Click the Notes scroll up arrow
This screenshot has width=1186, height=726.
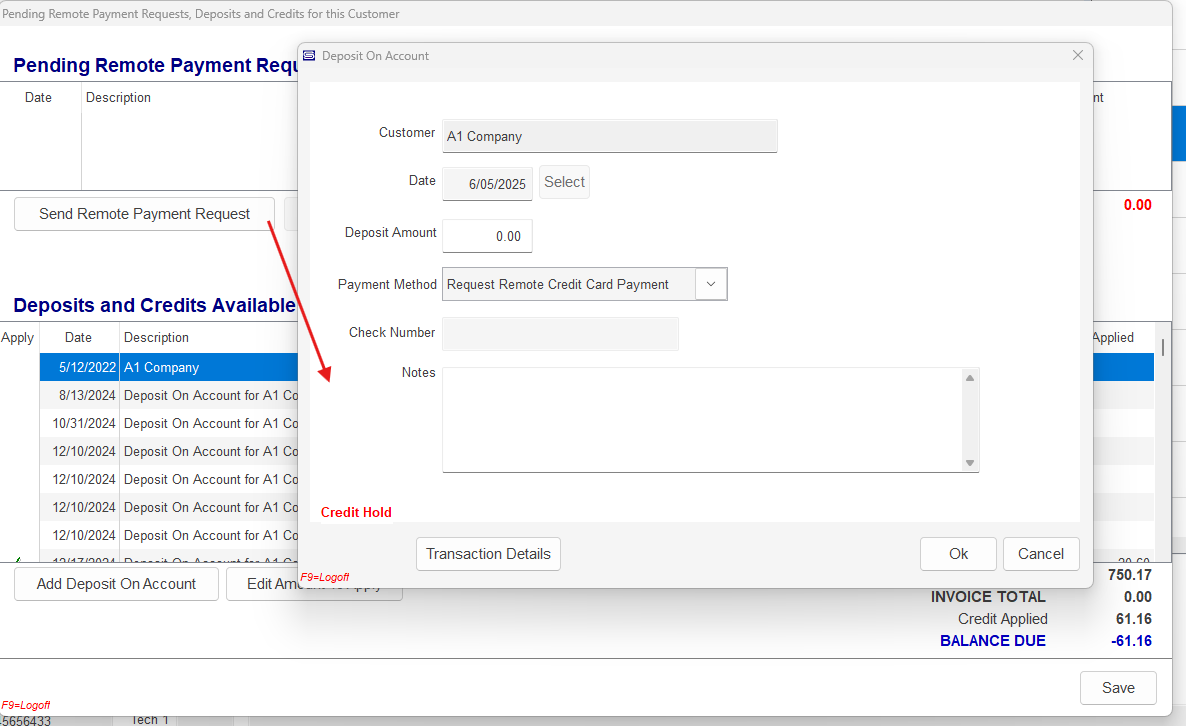click(x=969, y=378)
